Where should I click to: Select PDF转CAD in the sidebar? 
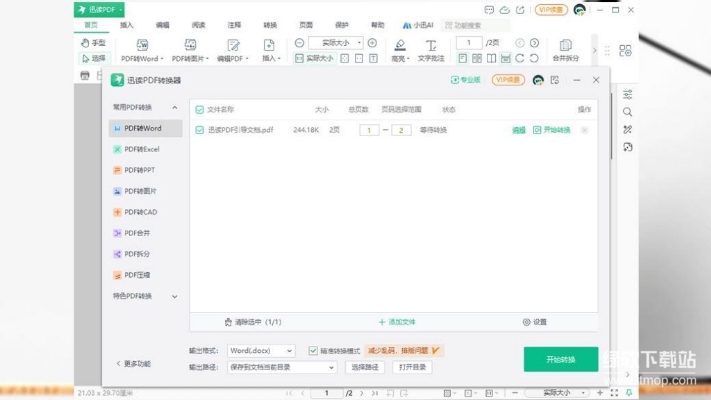pyautogui.click(x=146, y=212)
